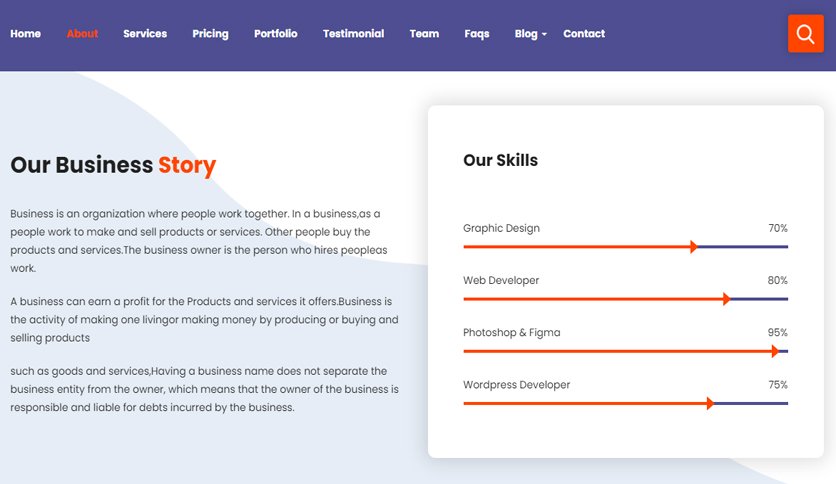Viewport: 836px width, 484px height.
Task: Click the Blog menu label
Action: click(526, 34)
